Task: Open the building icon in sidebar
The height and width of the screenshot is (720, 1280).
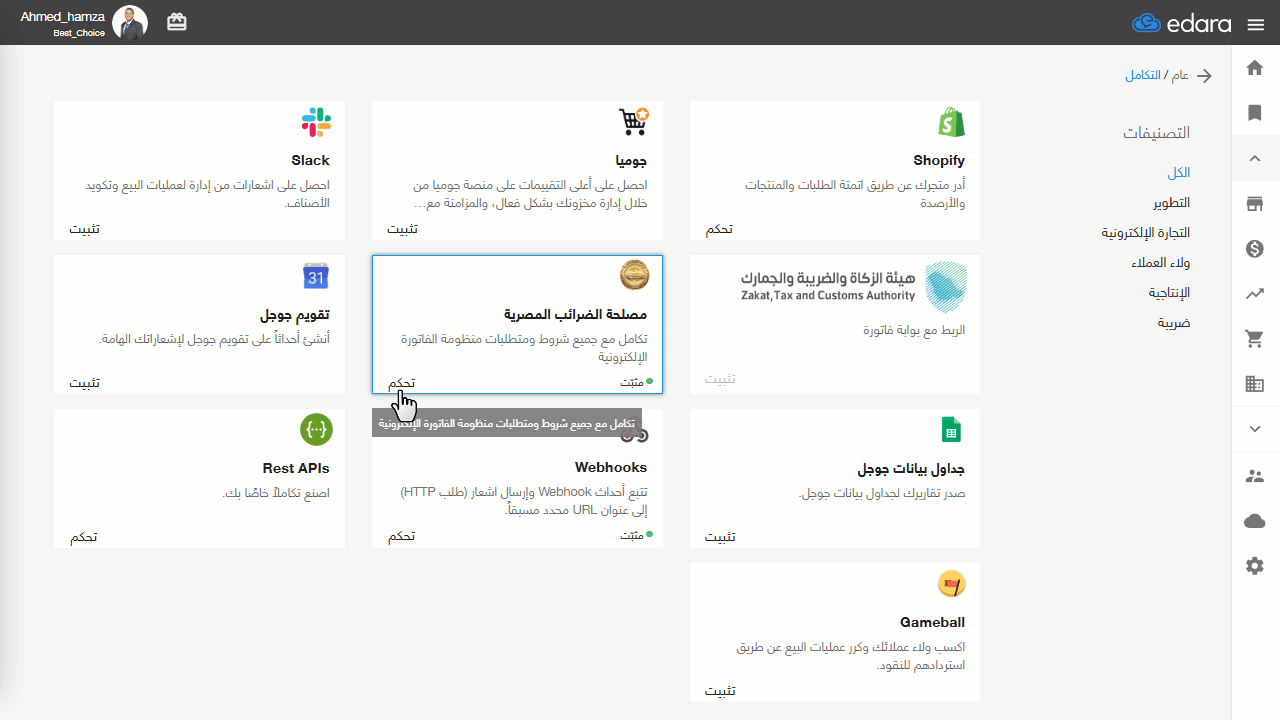Action: pyautogui.click(x=1255, y=384)
